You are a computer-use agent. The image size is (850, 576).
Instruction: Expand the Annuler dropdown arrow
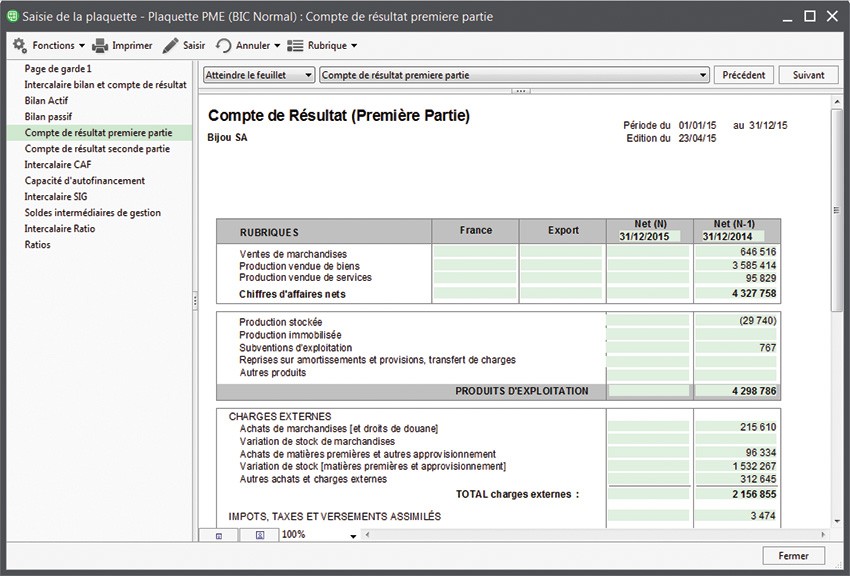point(277,46)
